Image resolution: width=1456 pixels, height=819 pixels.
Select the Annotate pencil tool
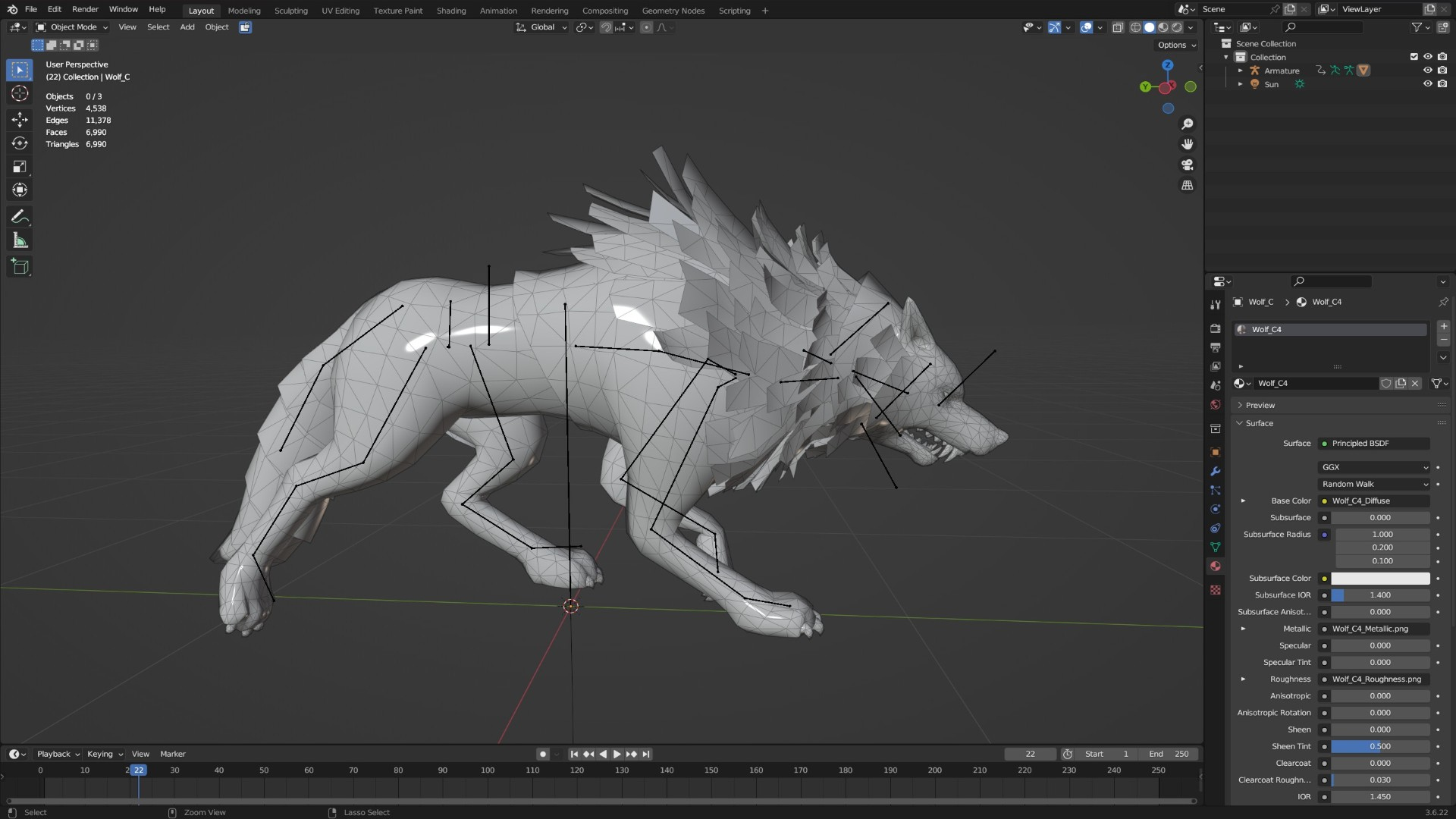tap(20, 217)
